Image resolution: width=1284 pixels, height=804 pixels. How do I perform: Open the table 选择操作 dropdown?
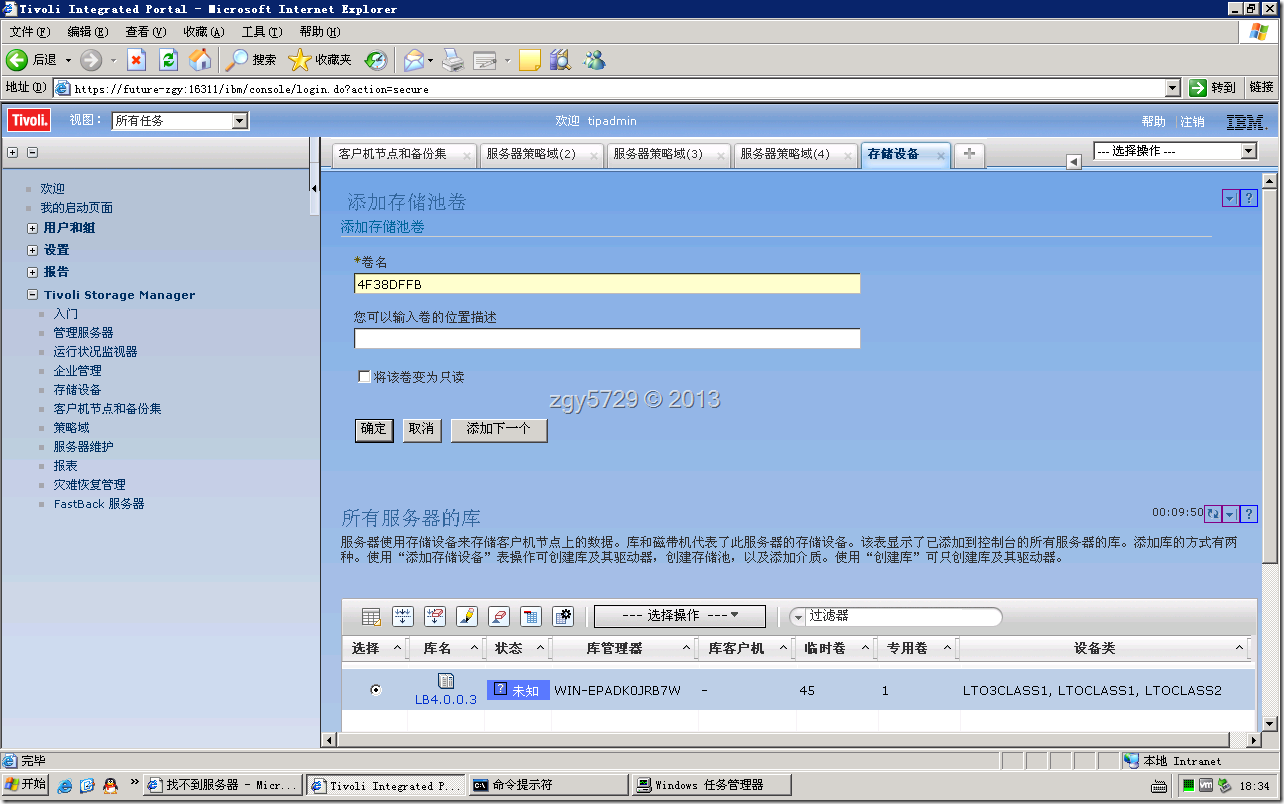pos(680,616)
